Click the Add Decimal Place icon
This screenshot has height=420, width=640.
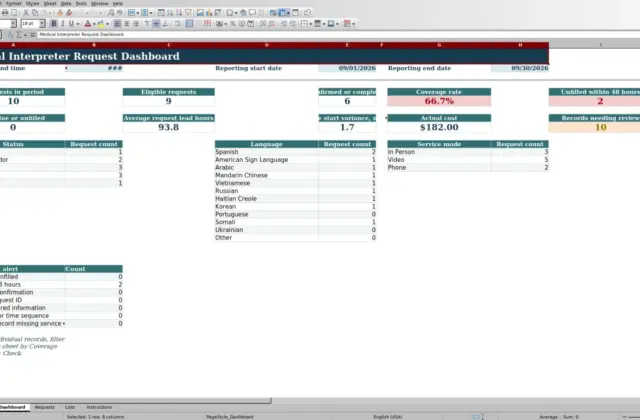tap(263, 24)
